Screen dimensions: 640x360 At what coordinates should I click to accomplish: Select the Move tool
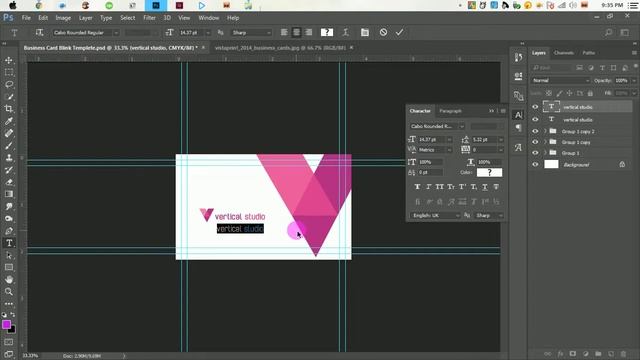(x=9, y=60)
